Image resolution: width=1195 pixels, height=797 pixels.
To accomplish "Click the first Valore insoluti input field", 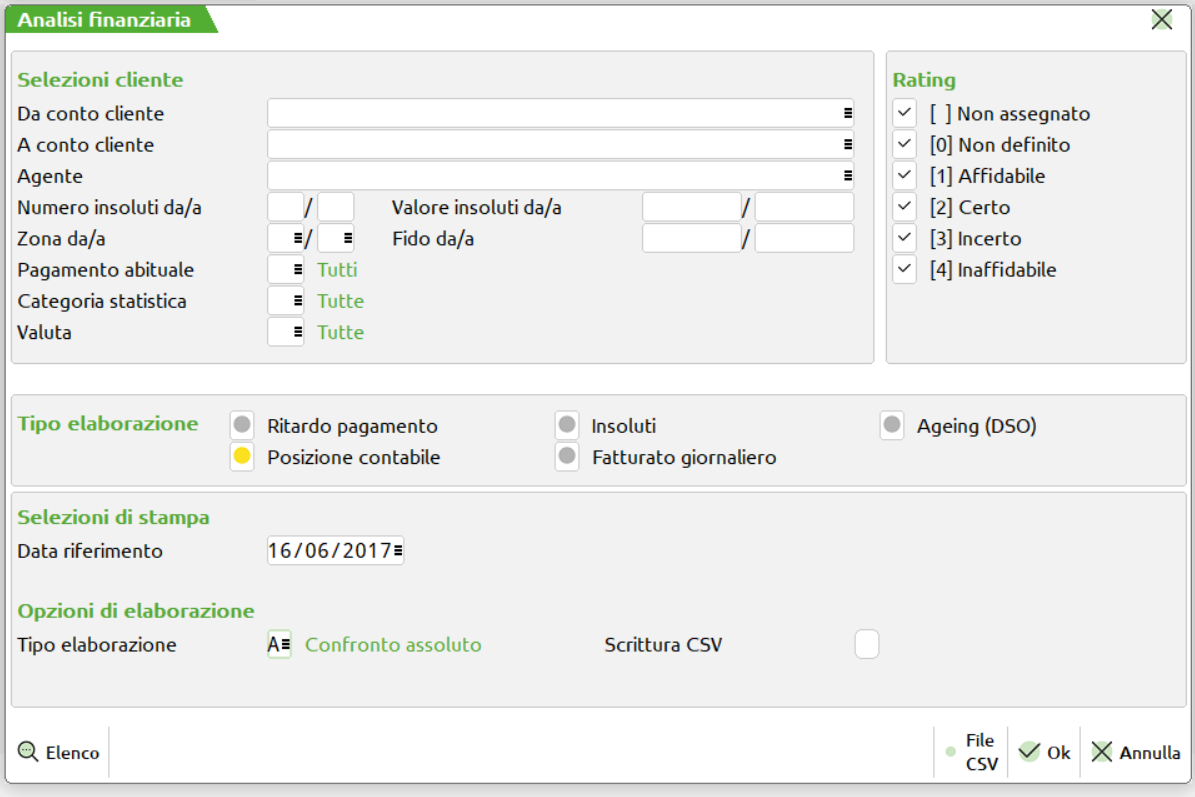I will 691,208.
